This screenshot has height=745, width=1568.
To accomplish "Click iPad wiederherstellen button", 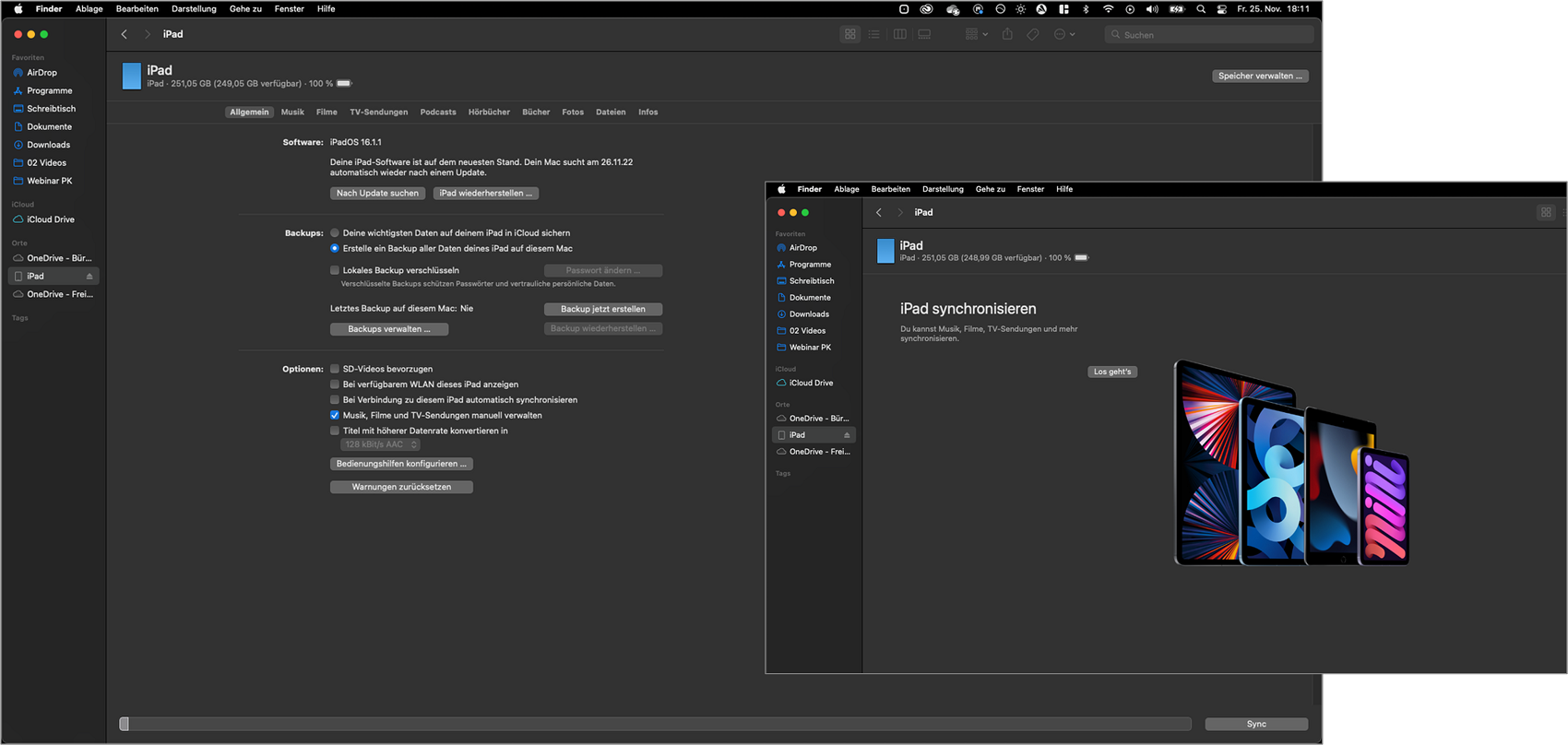I will coord(486,194).
